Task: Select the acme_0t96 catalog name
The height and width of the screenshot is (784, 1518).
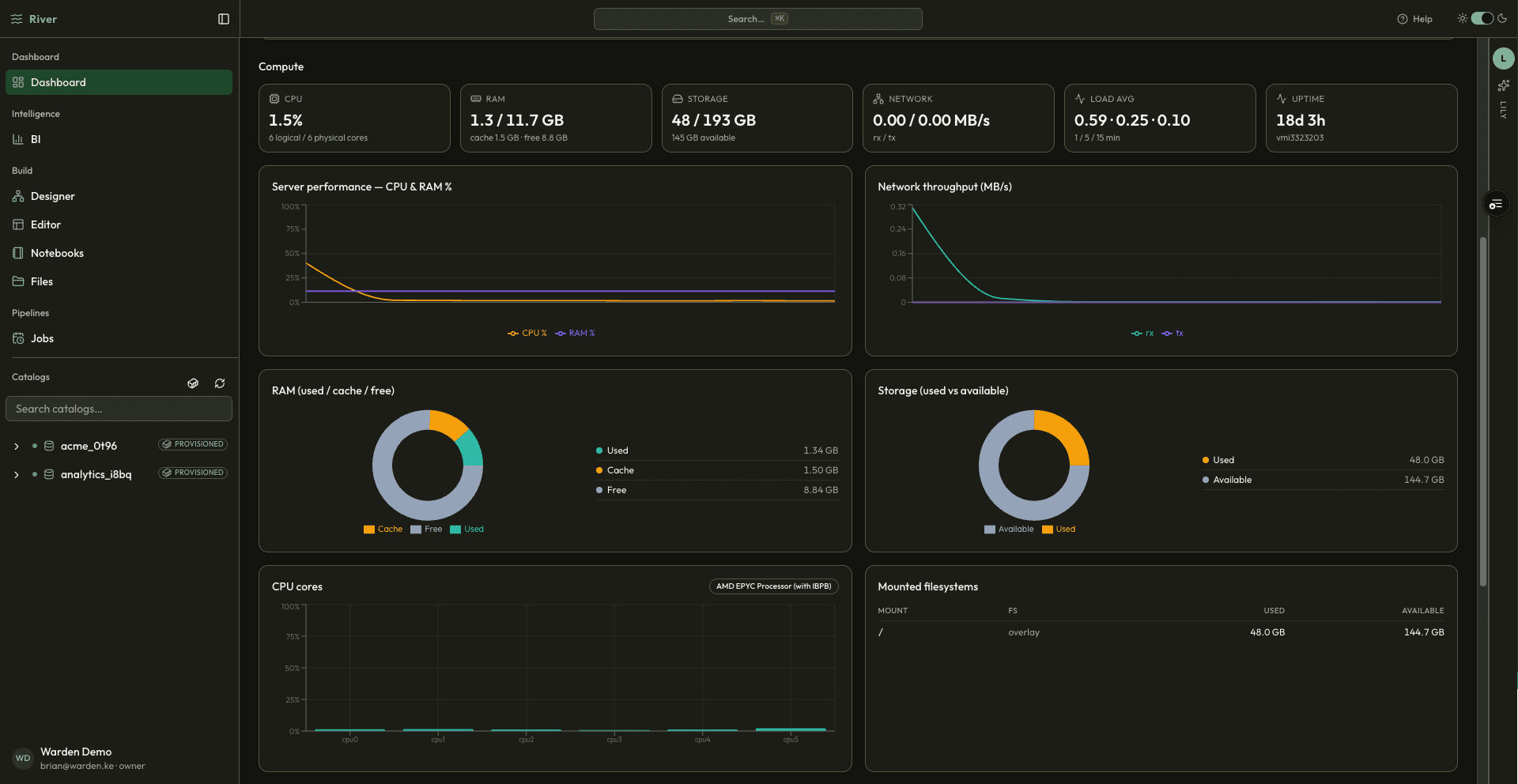Action: pos(89,447)
